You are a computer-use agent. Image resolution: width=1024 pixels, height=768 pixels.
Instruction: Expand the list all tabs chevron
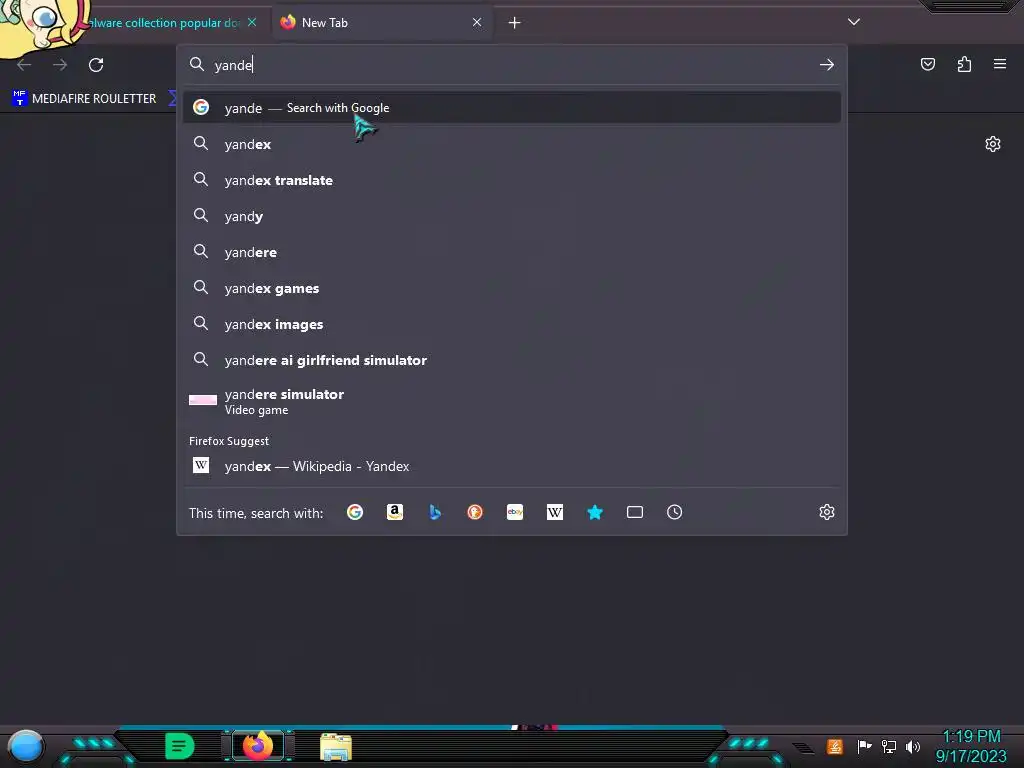[854, 22]
